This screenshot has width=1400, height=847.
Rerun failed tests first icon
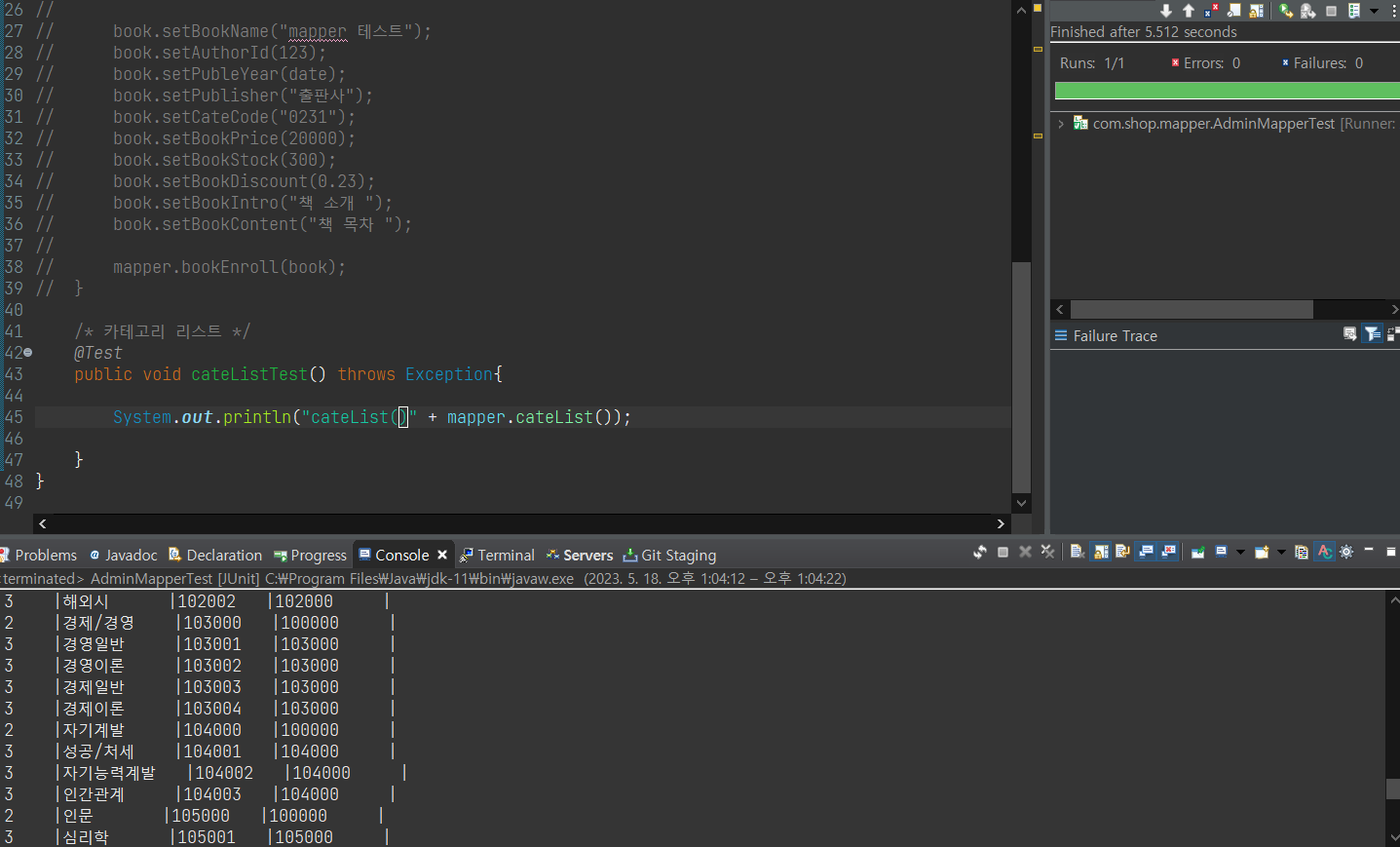pyautogui.click(x=1308, y=11)
